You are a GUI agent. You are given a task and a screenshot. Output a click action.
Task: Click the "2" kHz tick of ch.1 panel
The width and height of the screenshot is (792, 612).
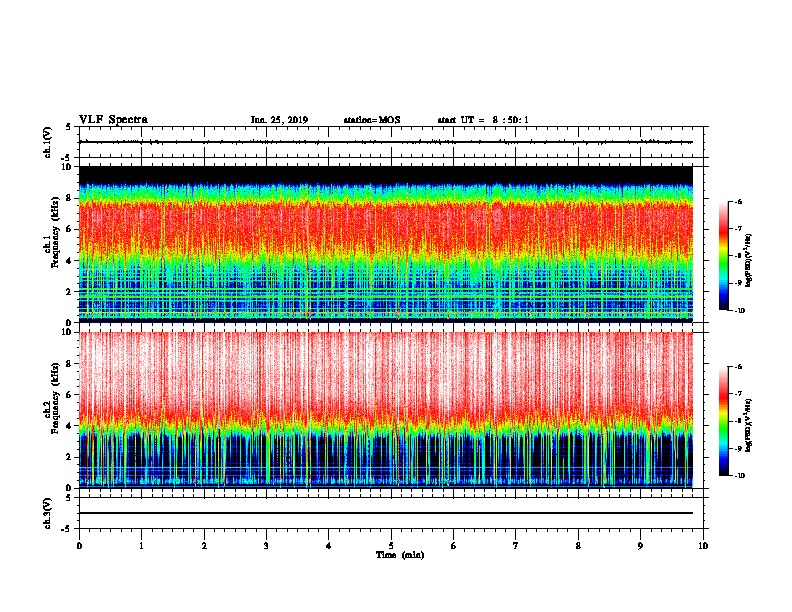click(69, 292)
